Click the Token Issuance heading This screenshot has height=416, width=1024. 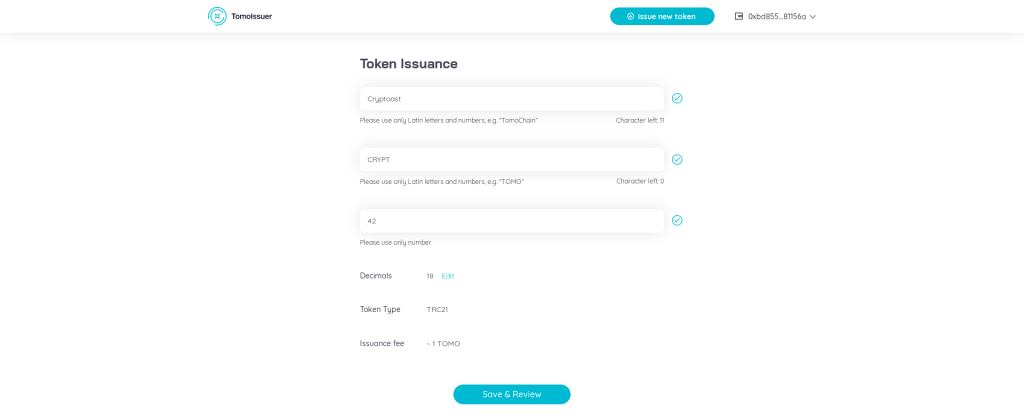[408, 63]
